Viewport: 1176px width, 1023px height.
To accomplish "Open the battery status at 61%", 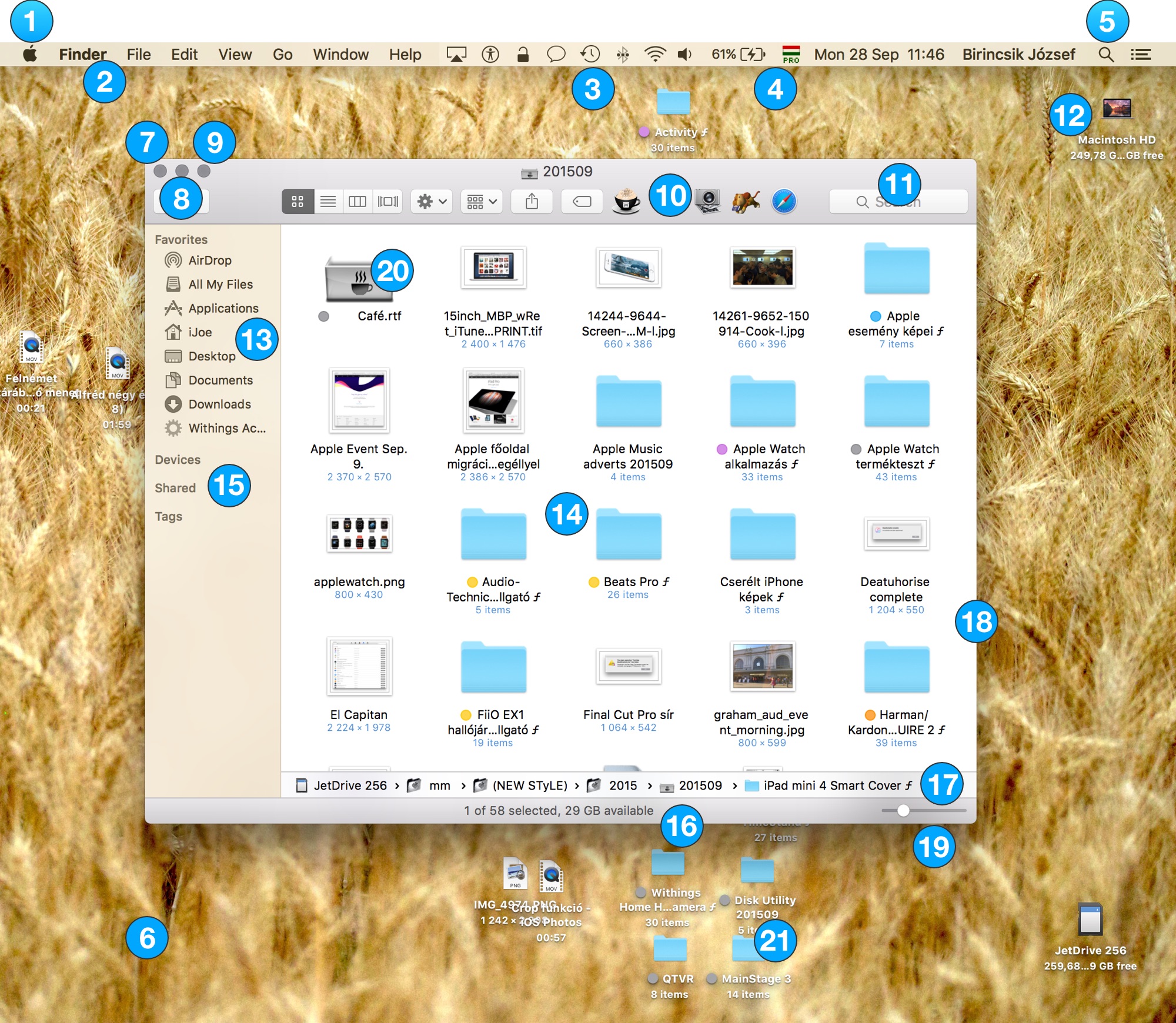I will coord(739,55).
